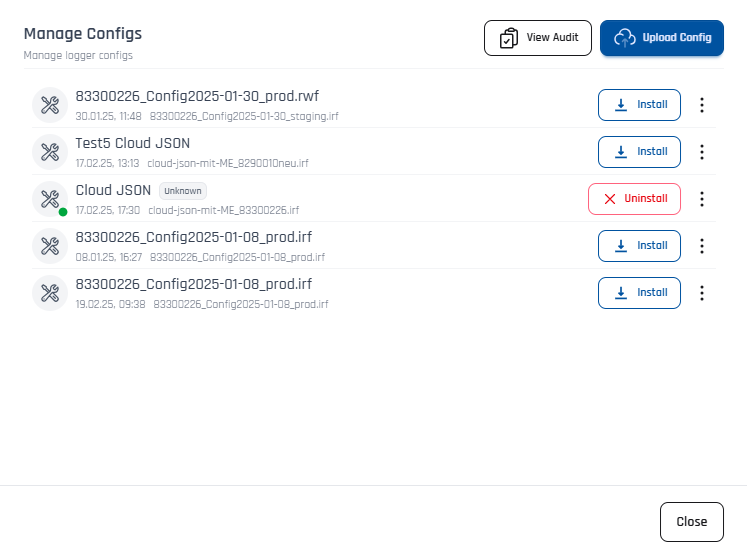This screenshot has height=549, width=747.
Task: Open more options for 83300226_Config2025-01-30_prod.rwf
Action: (x=702, y=105)
